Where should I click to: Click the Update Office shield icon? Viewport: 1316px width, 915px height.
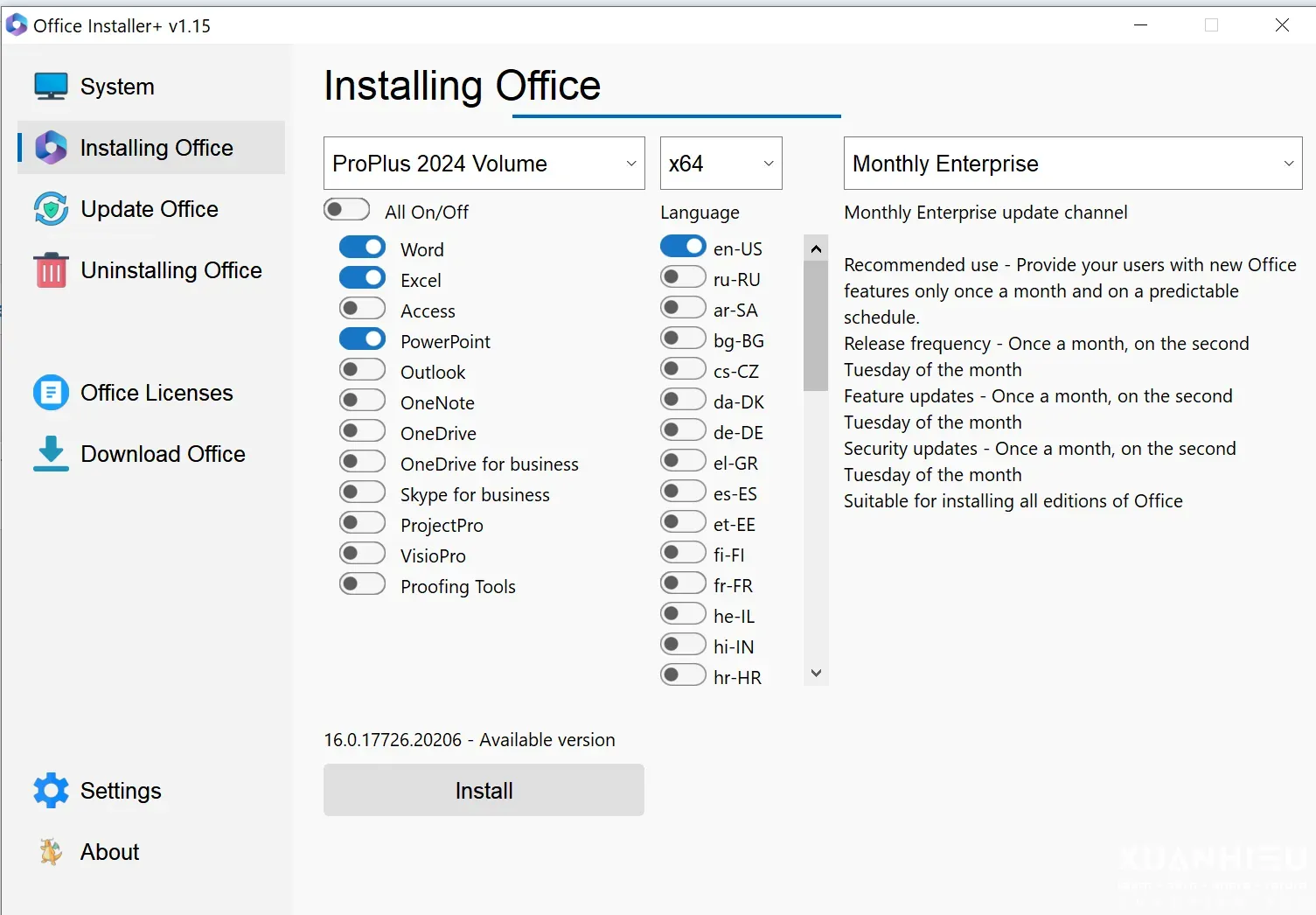click(51, 209)
